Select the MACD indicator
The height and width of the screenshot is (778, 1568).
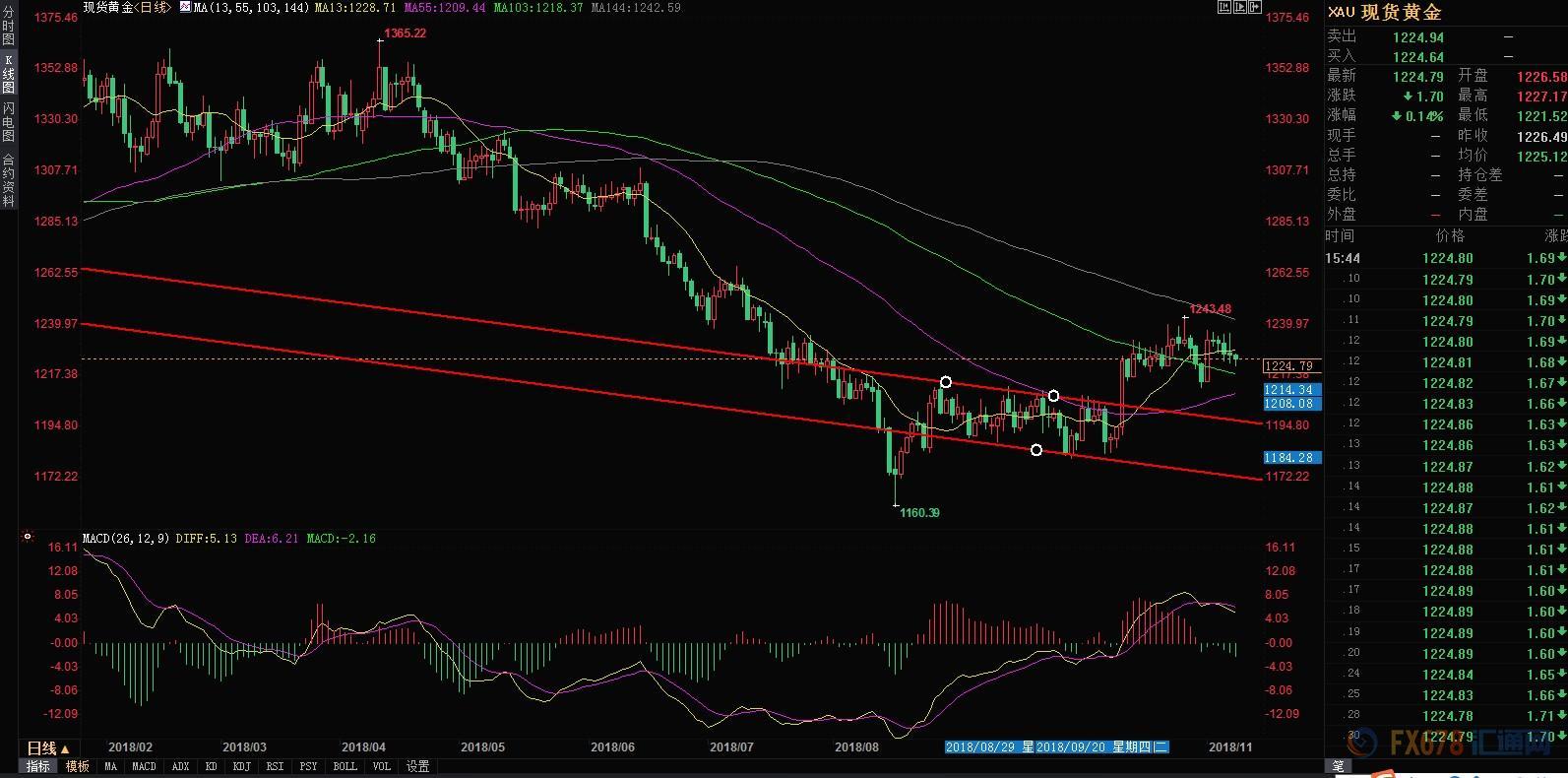coord(144,766)
